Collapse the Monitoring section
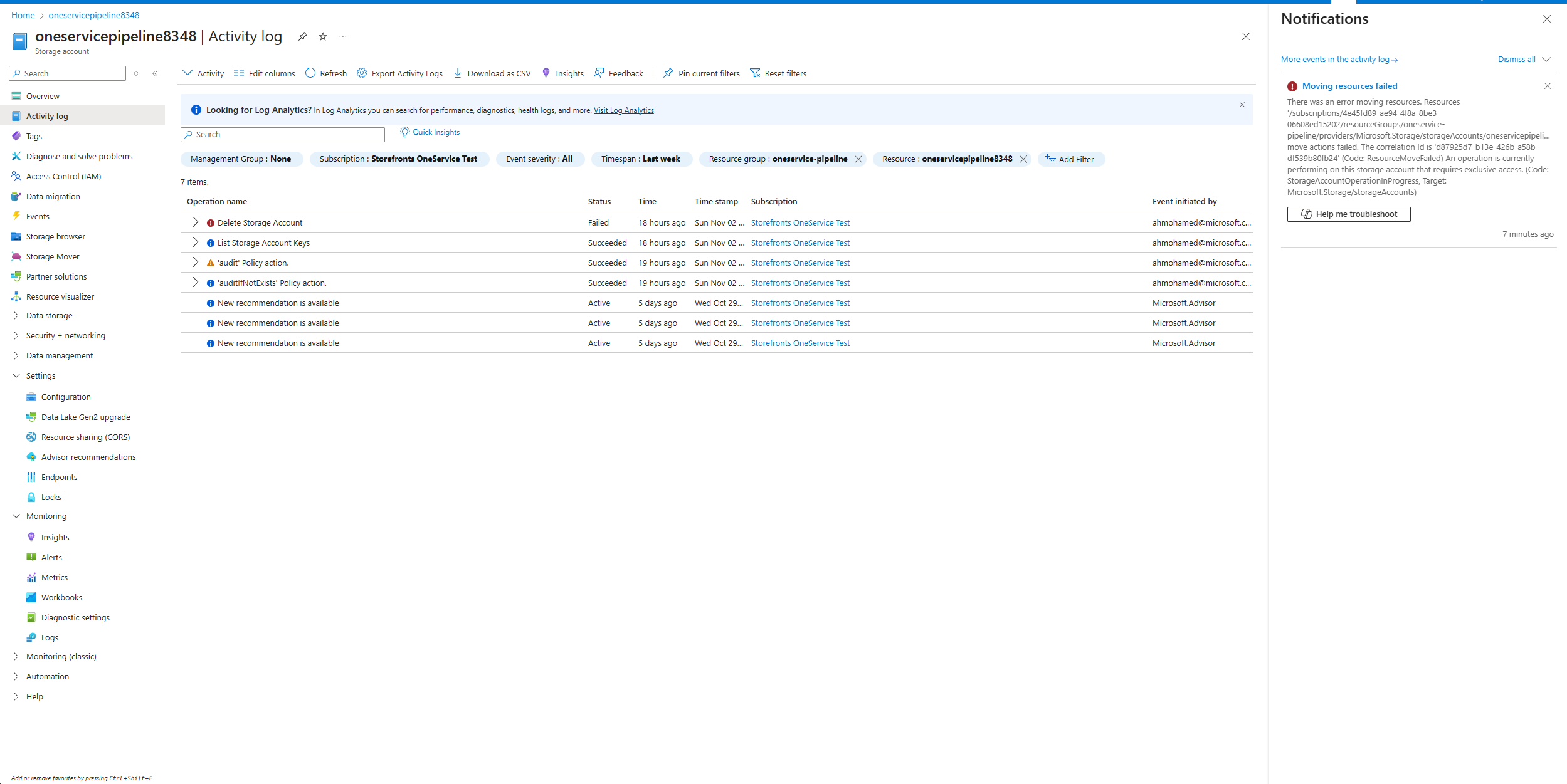Screen dimensions: 1567x784 coord(16,516)
